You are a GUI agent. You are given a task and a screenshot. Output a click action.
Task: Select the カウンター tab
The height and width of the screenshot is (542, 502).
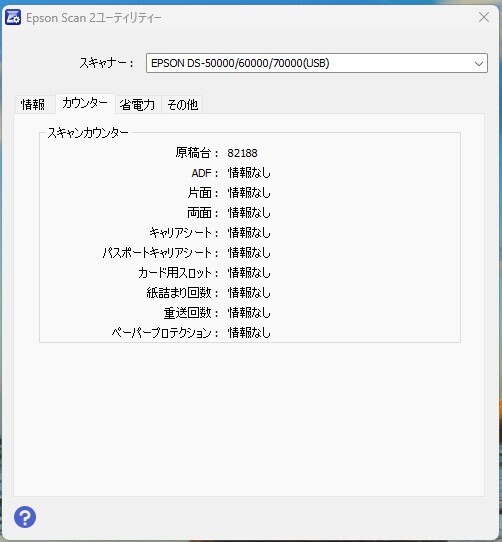click(x=85, y=103)
